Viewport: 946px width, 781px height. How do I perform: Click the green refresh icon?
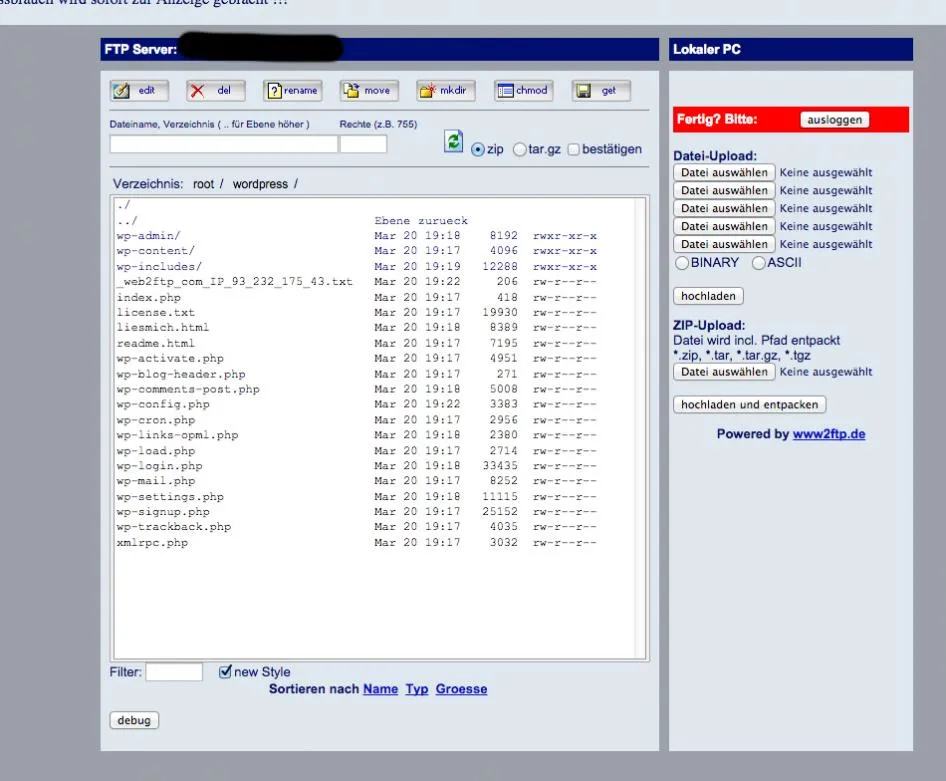tap(453, 142)
